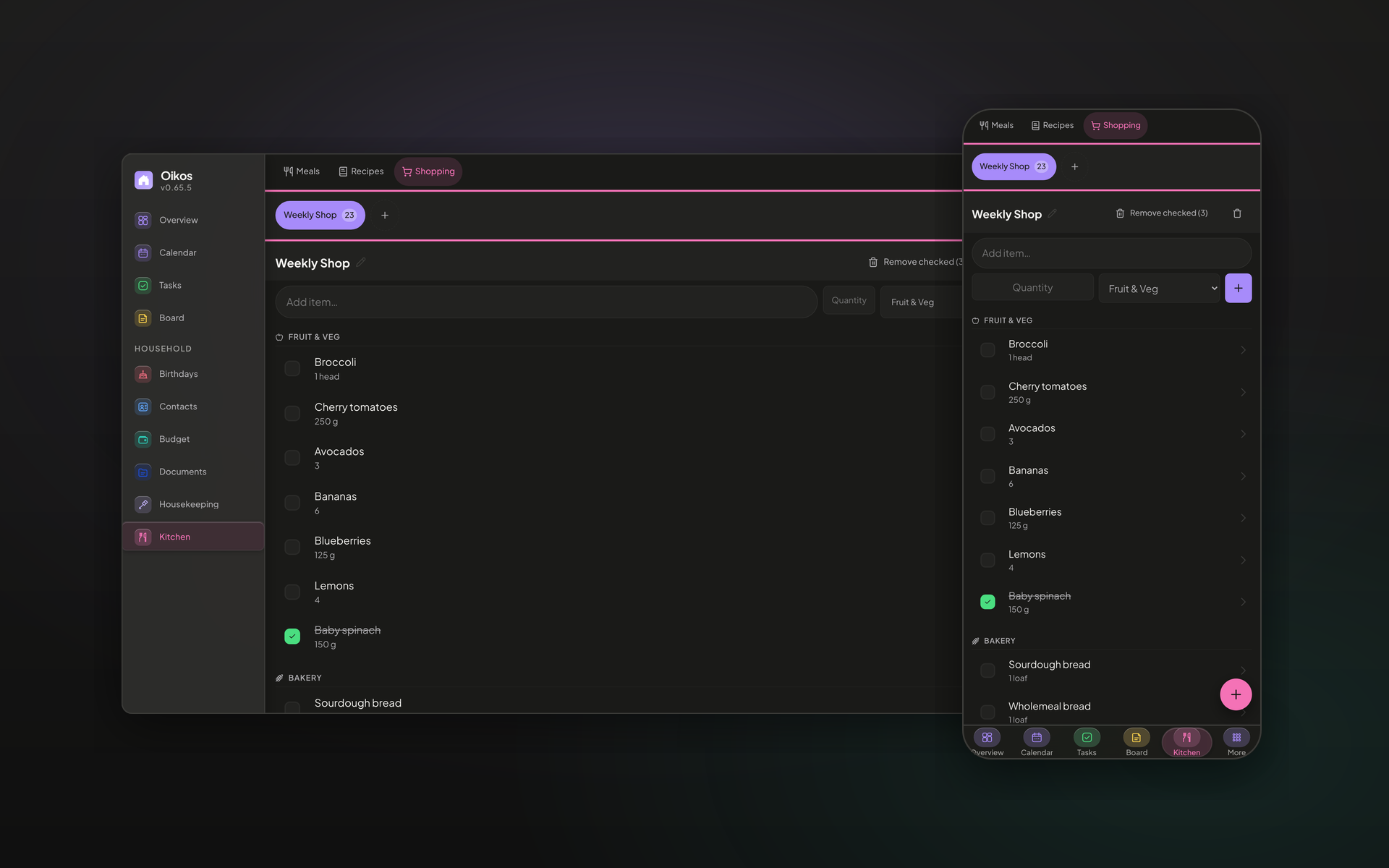The width and height of the screenshot is (1389, 868).
Task: Click the pencil edit icon beside desktop Weekly Shop title
Action: click(x=361, y=262)
